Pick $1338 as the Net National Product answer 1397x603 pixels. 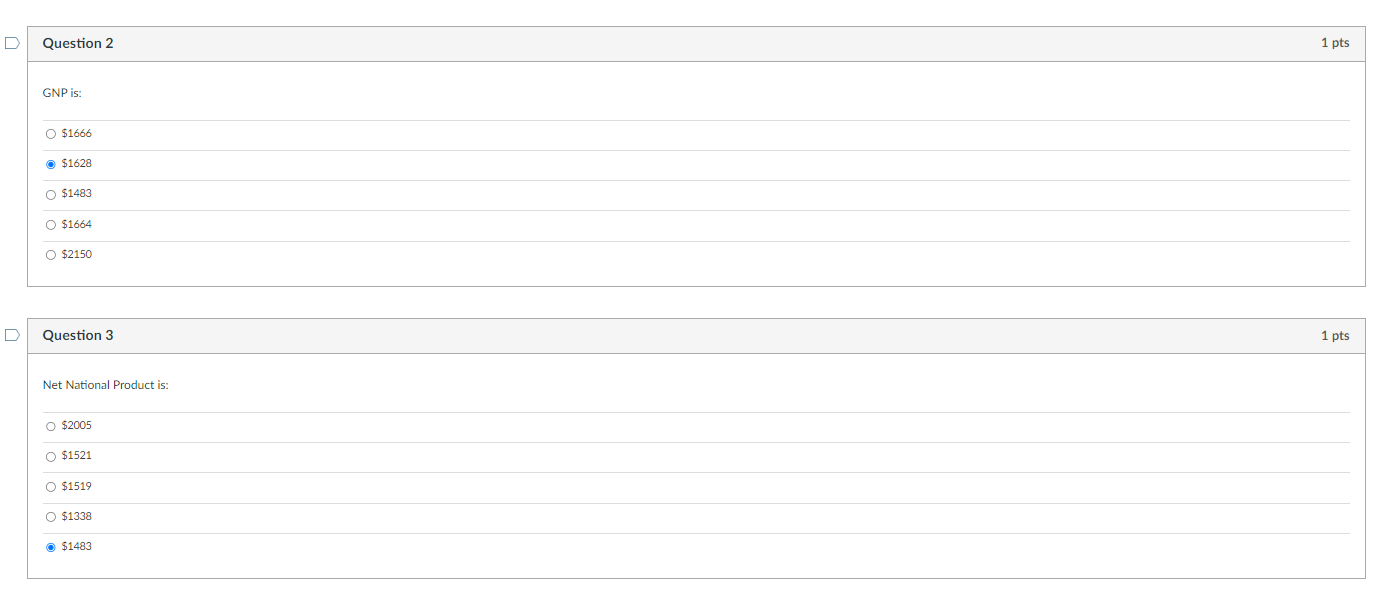coord(50,516)
